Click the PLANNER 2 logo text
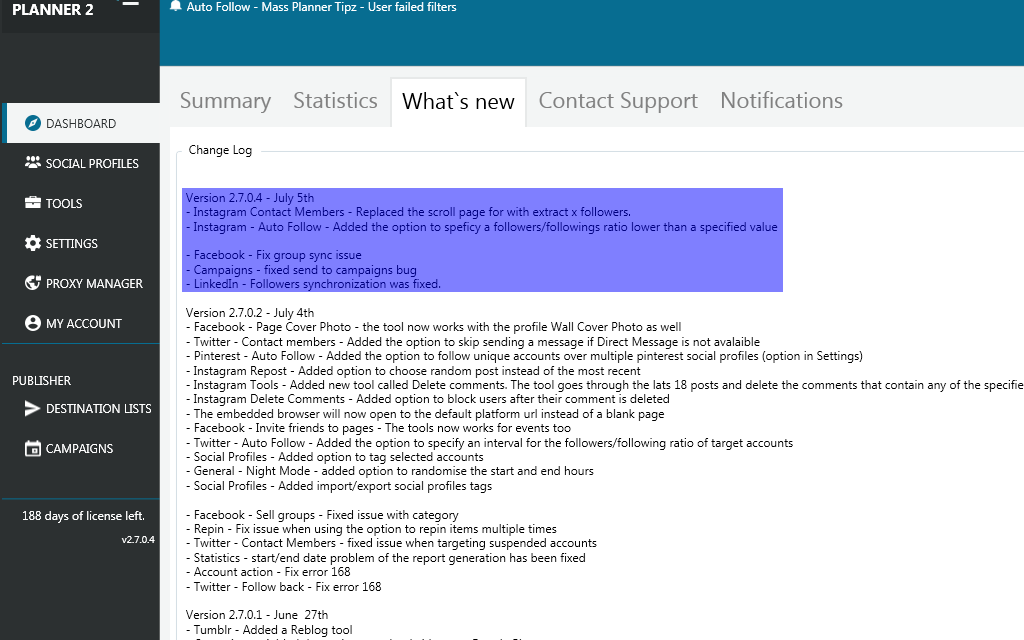Image resolution: width=1024 pixels, height=640 pixels. point(53,10)
